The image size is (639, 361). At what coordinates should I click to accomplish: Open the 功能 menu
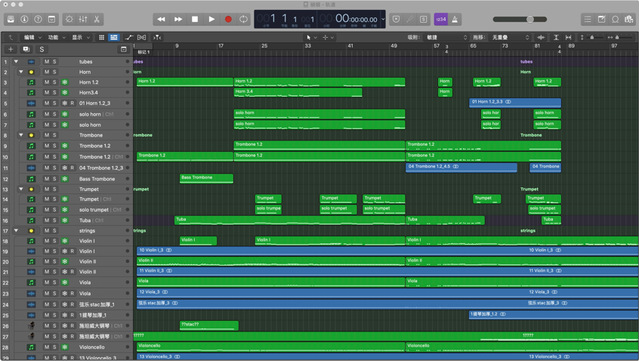pos(56,37)
